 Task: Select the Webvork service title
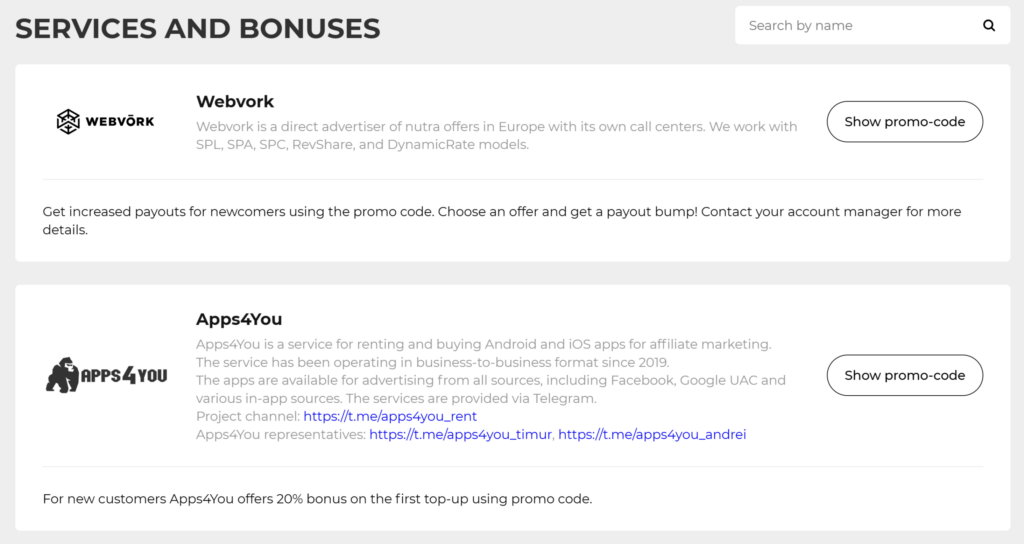coord(235,101)
